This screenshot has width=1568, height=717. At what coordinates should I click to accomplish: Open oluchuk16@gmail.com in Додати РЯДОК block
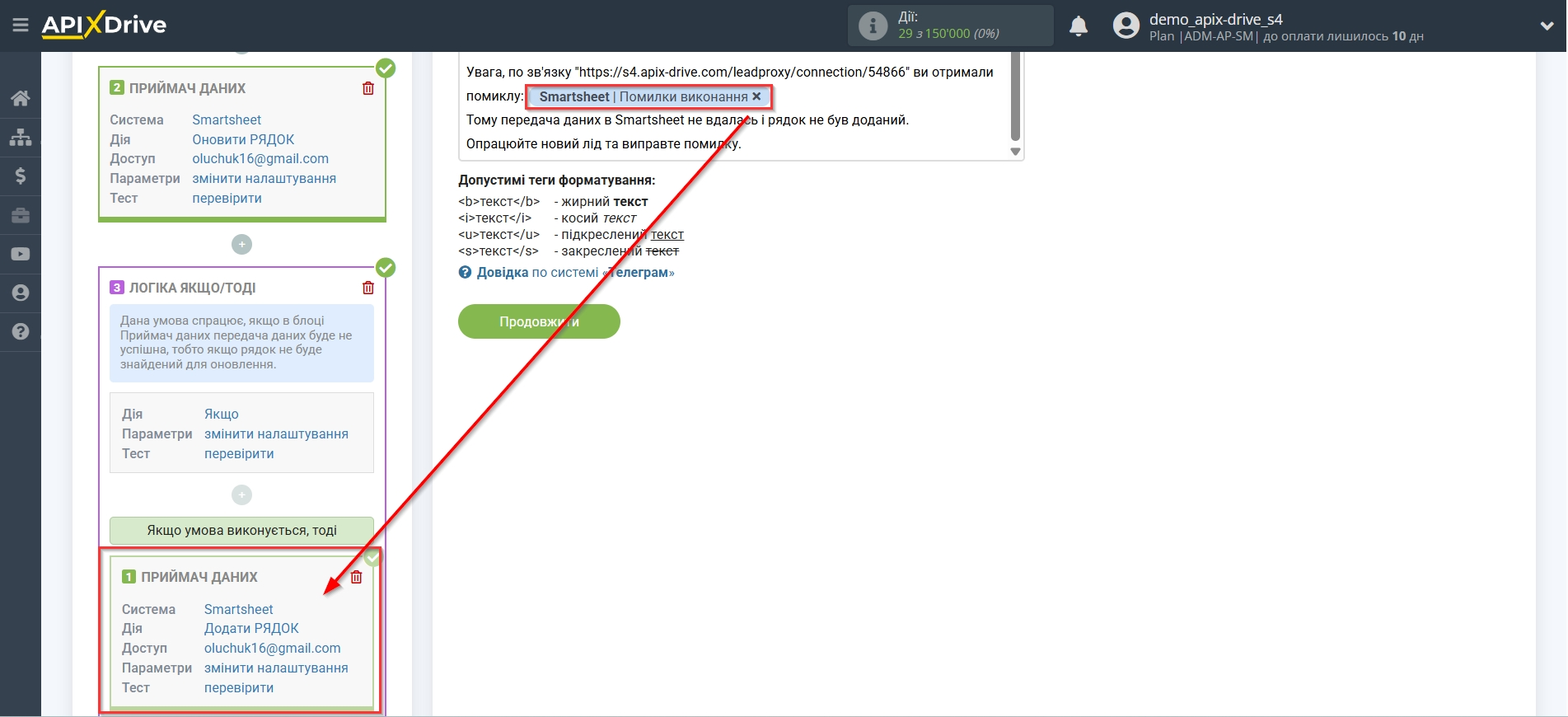tap(273, 649)
